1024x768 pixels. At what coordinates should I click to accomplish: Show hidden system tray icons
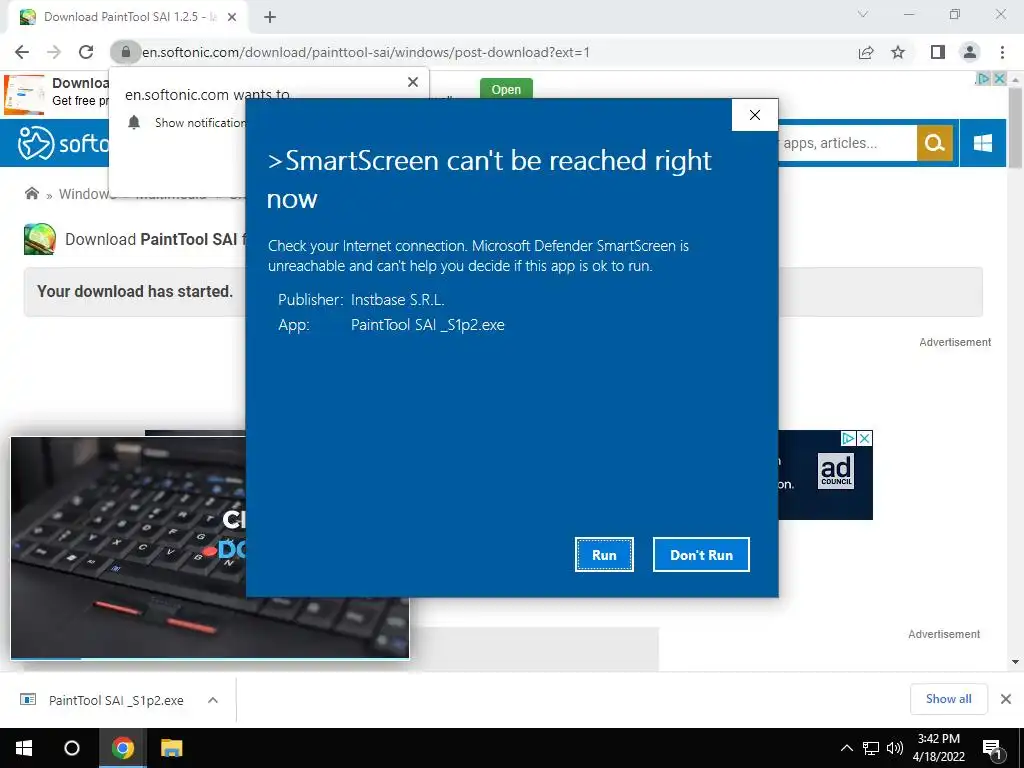click(846, 748)
